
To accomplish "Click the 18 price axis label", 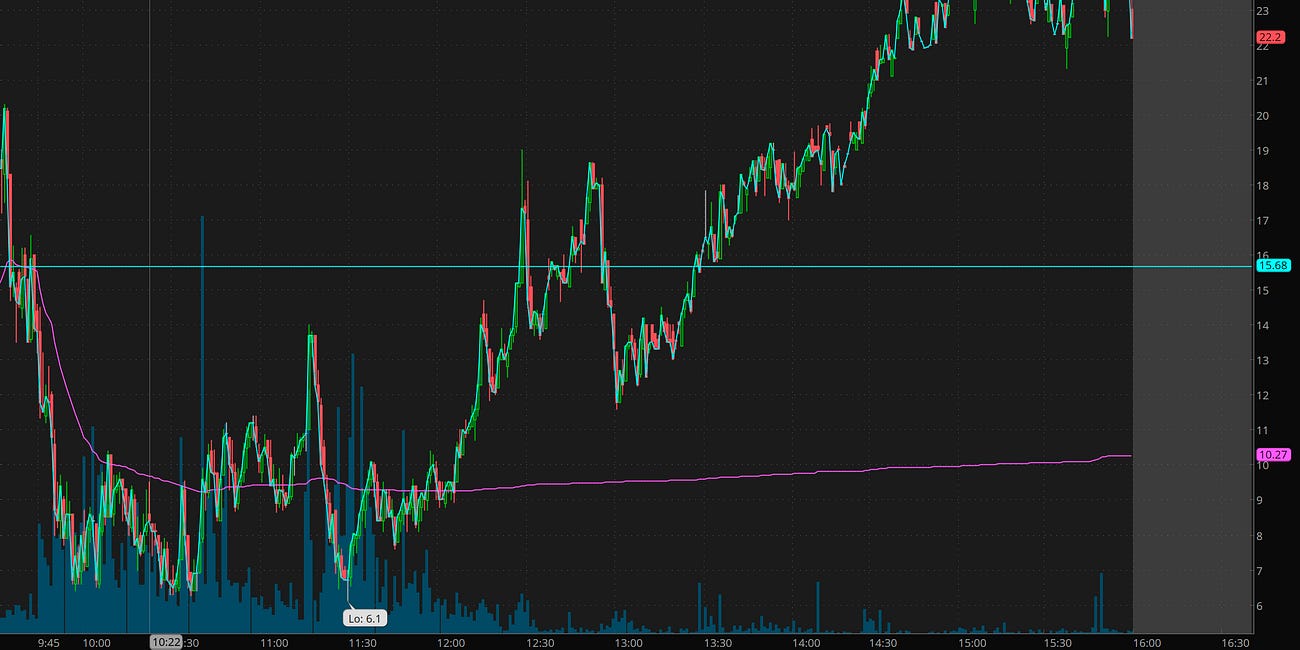I will tap(1263, 186).
